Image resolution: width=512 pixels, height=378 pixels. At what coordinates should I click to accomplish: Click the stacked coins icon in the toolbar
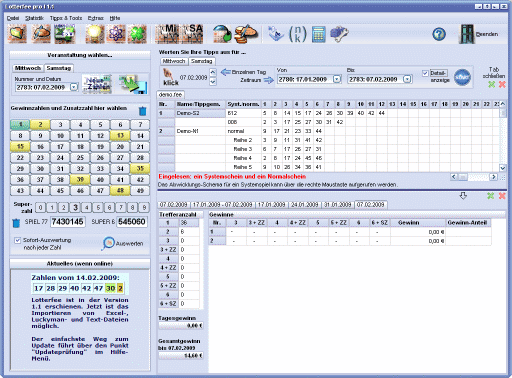246,34
